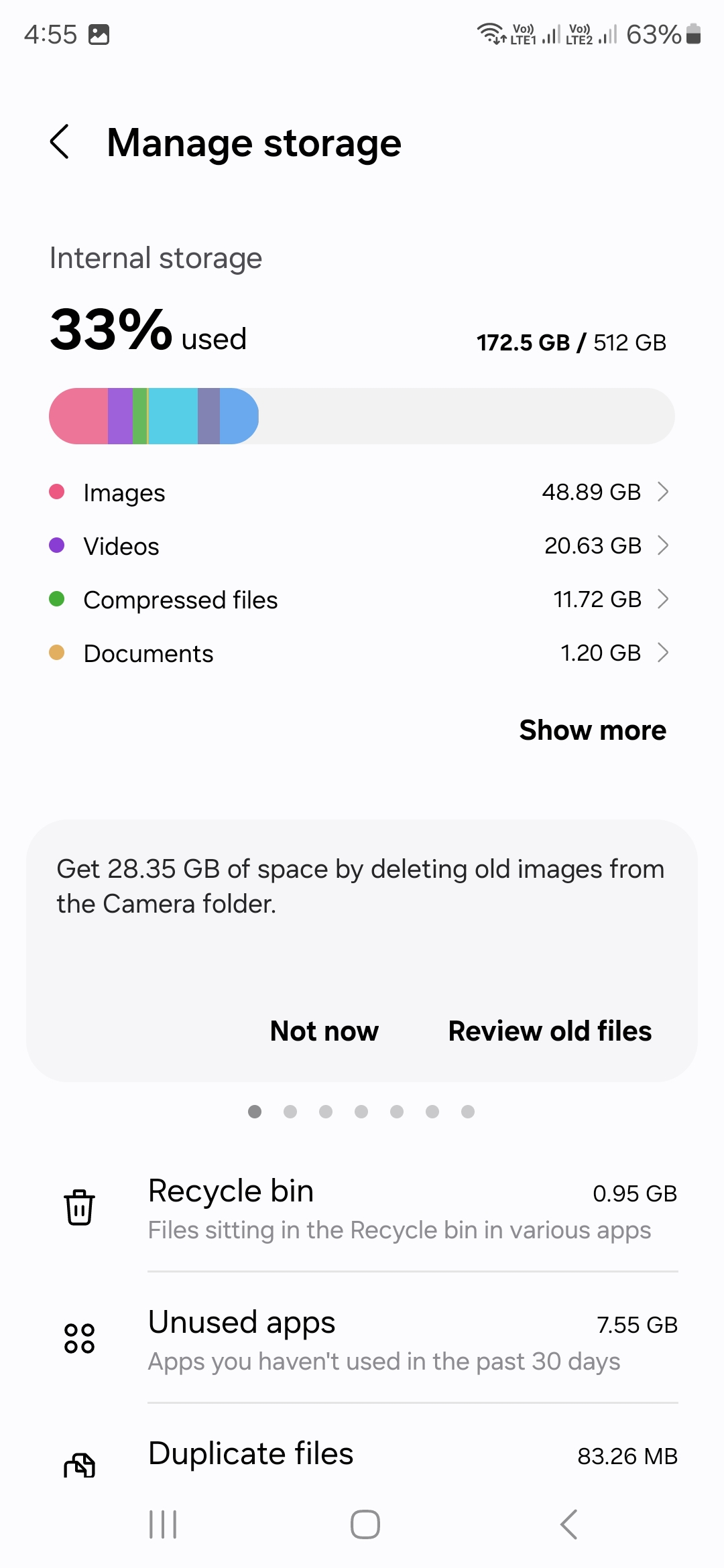The image size is (724, 1568).
Task: Tap Review old files
Action: click(x=550, y=1031)
